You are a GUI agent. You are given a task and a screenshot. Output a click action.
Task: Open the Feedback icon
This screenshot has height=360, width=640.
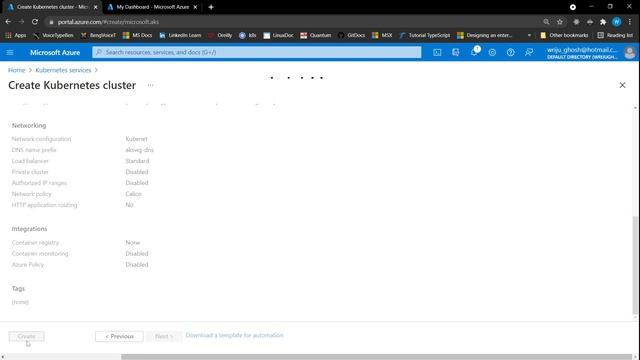click(529, 52)
